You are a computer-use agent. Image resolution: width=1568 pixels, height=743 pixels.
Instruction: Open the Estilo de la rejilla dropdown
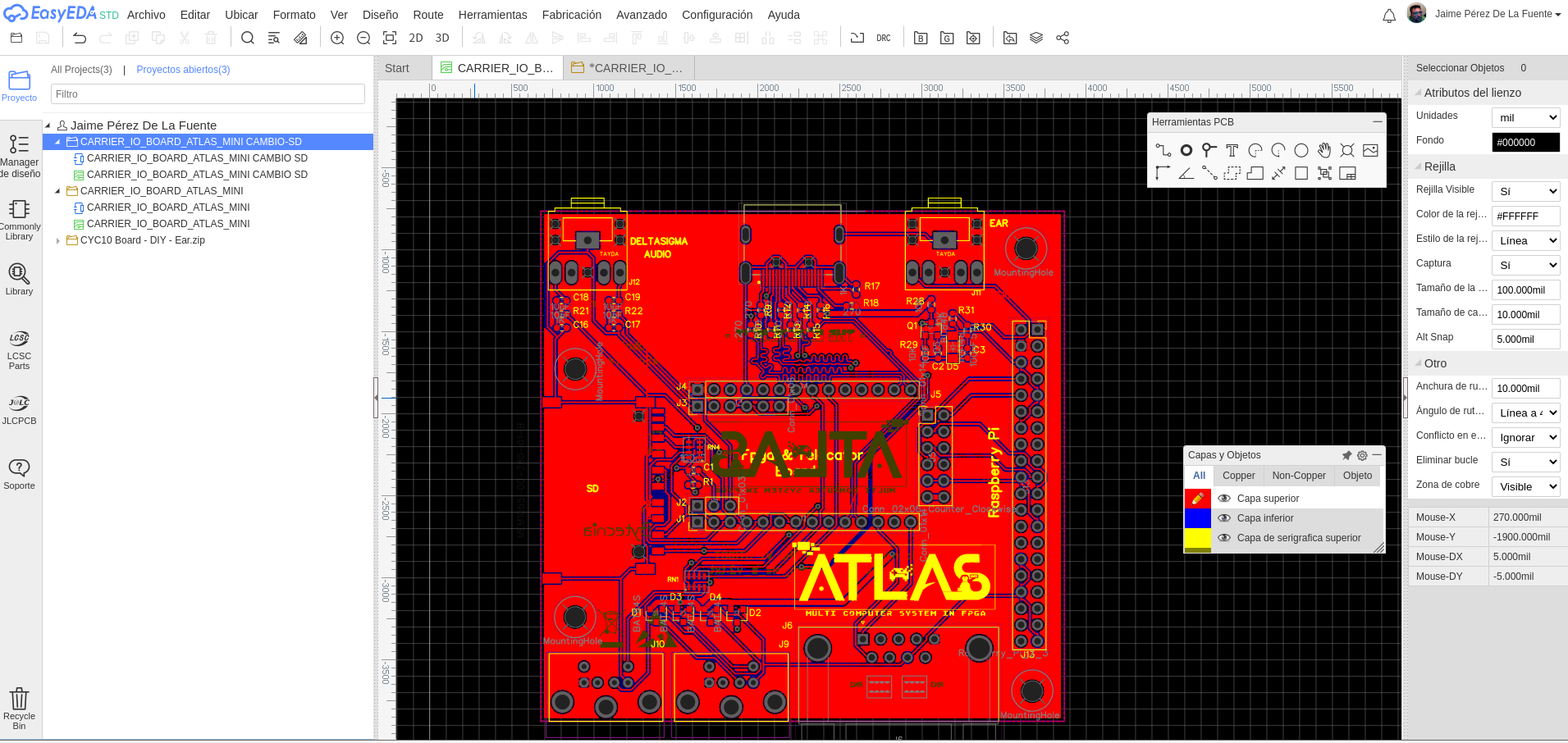1525,240
